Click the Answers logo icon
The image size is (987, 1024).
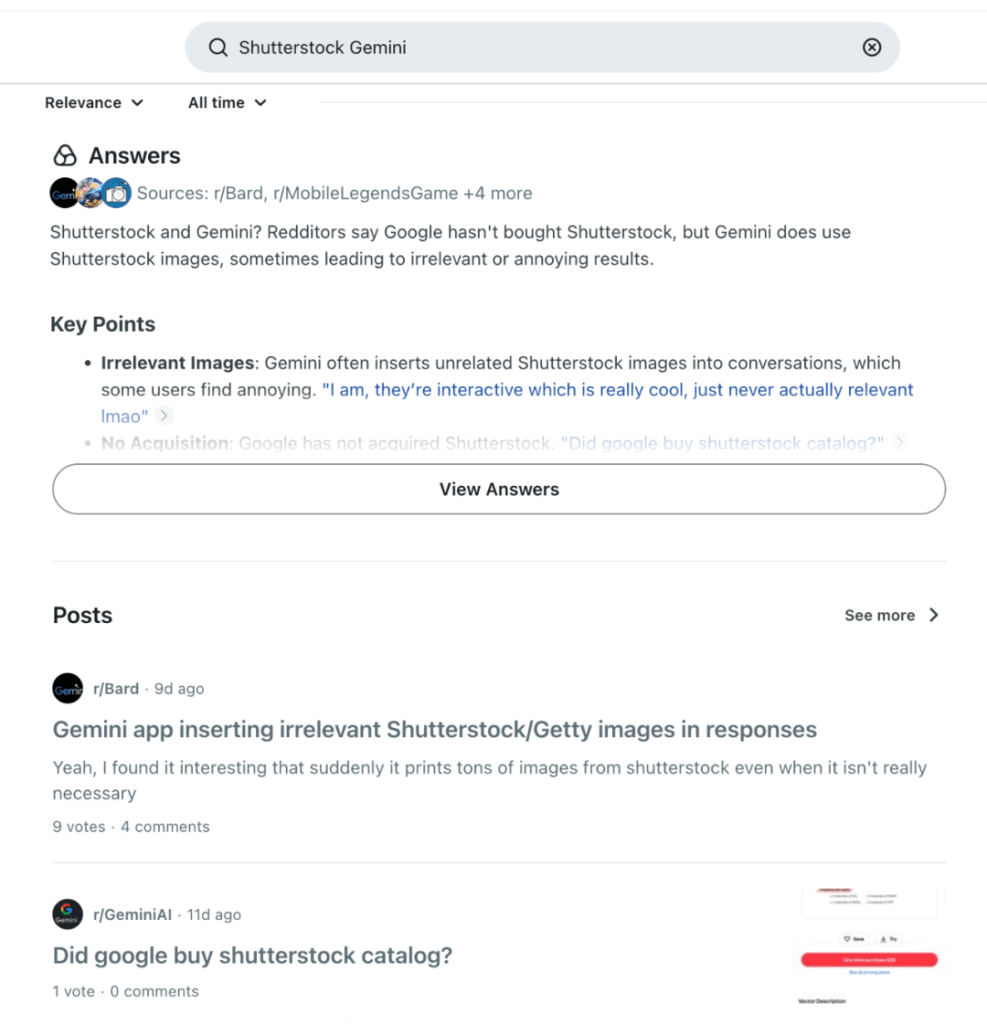tap(65, 156)
